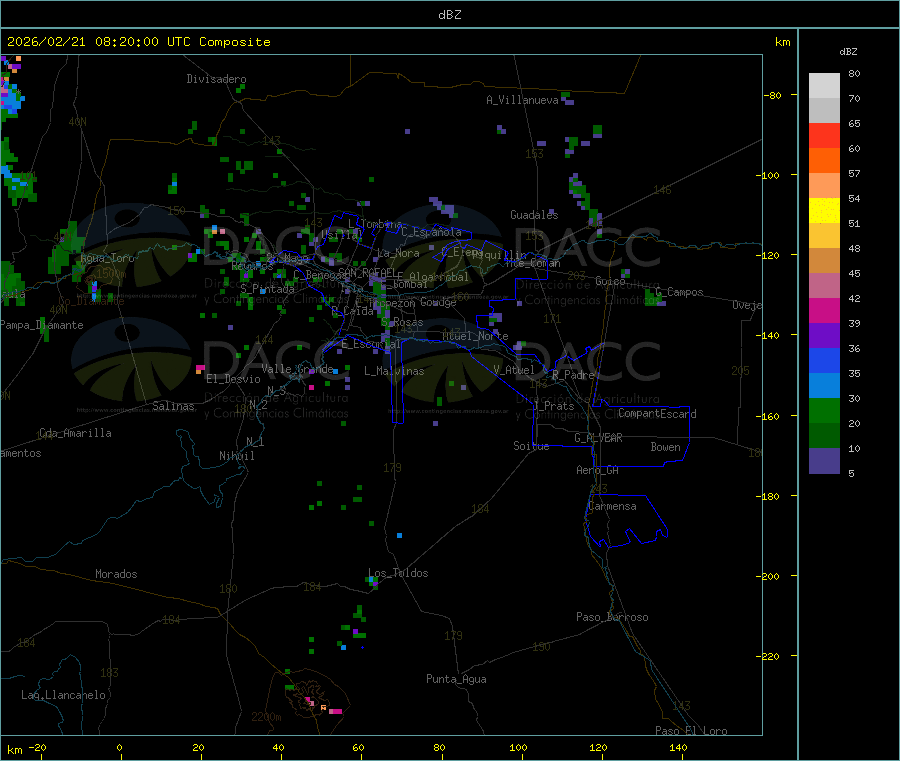Click the La_Nora label
The height and width of the screenshot is (761, 900).
(398, 253)
